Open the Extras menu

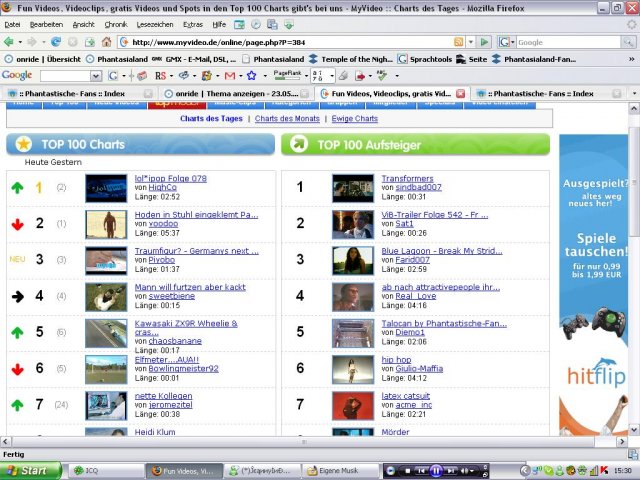point(193,24)
